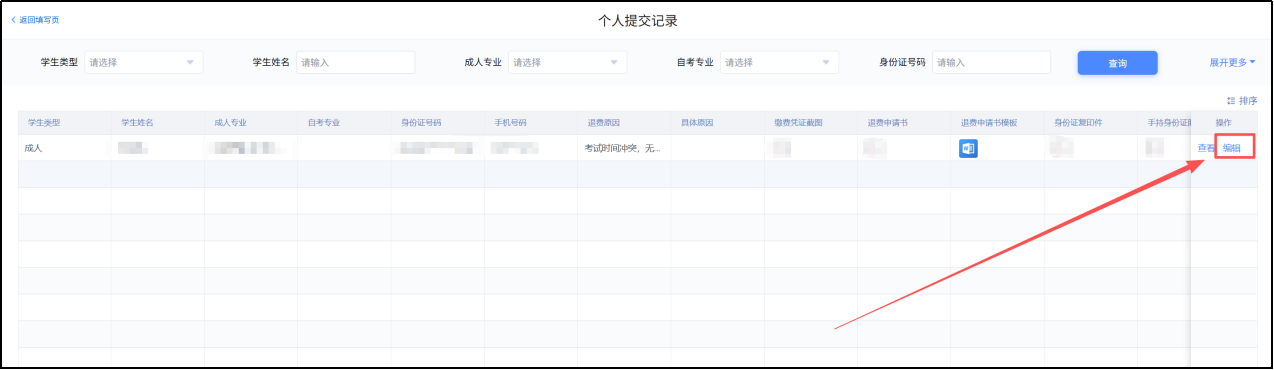
Task: Open the 成人专业 dropdown
Action: pyautogui.click(x=567, y=62)
